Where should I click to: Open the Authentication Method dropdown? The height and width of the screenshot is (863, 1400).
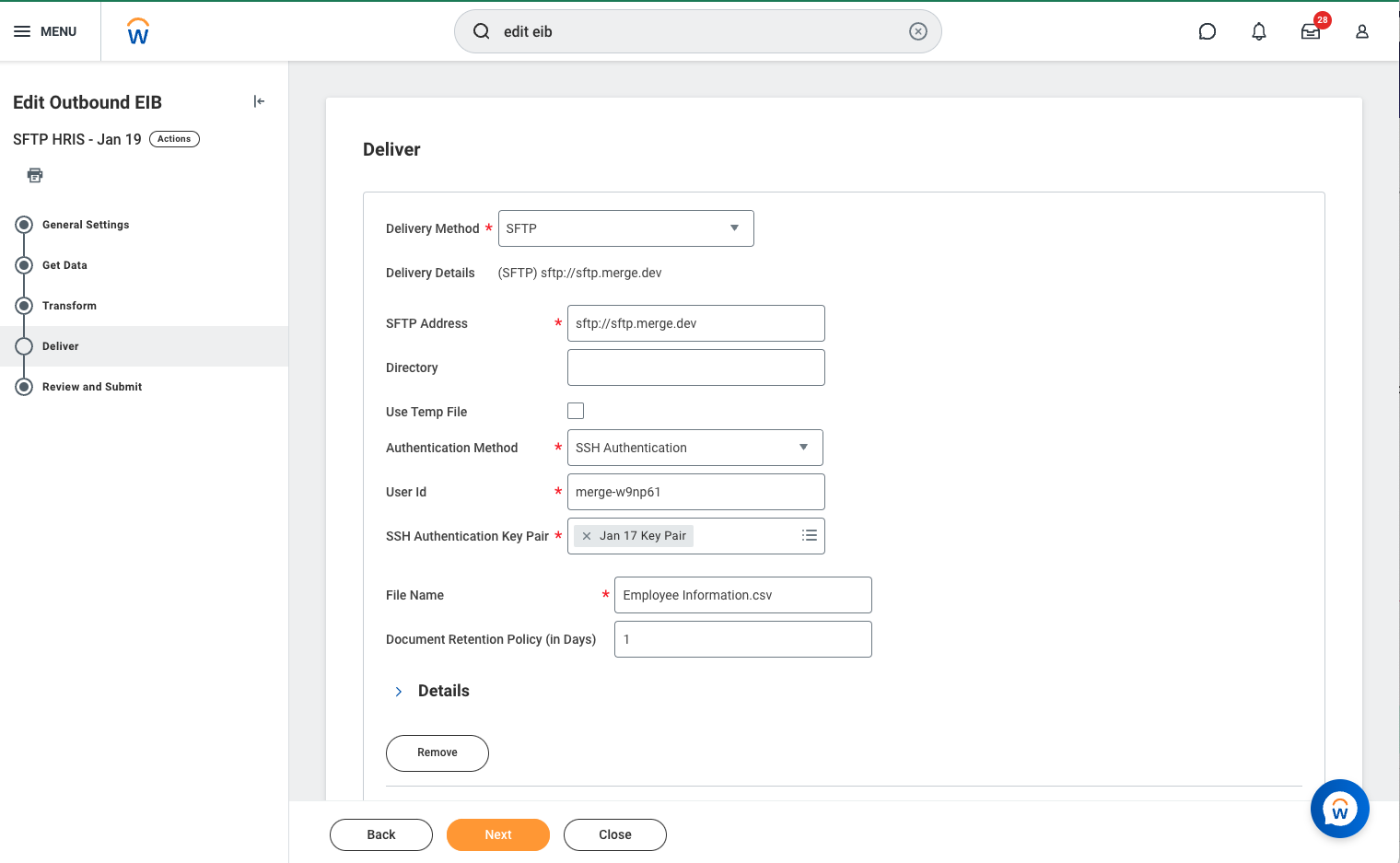click(694, 448)
